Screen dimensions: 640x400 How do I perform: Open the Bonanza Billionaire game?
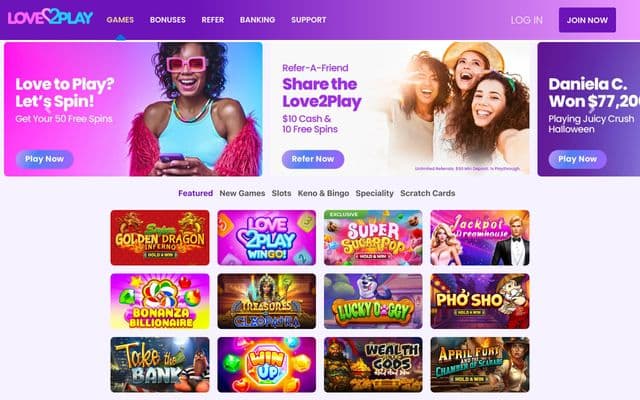coord(160,301)
